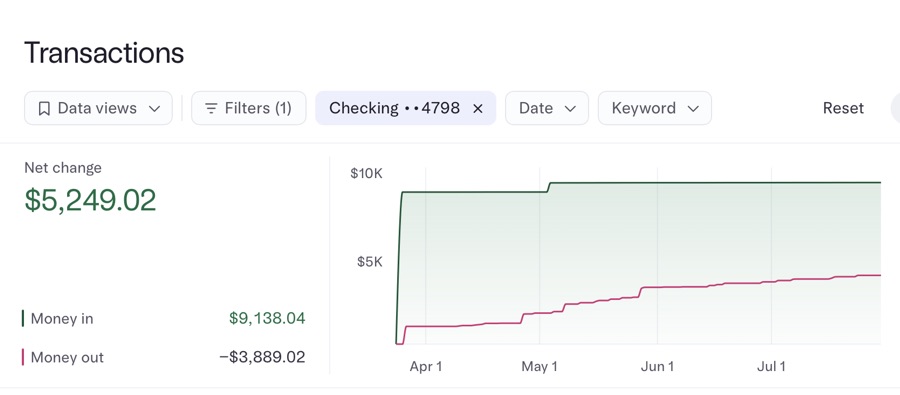This screenshot has width=900, height=395.
Task: Click the Money in label
Action: (x=62, y=319)
